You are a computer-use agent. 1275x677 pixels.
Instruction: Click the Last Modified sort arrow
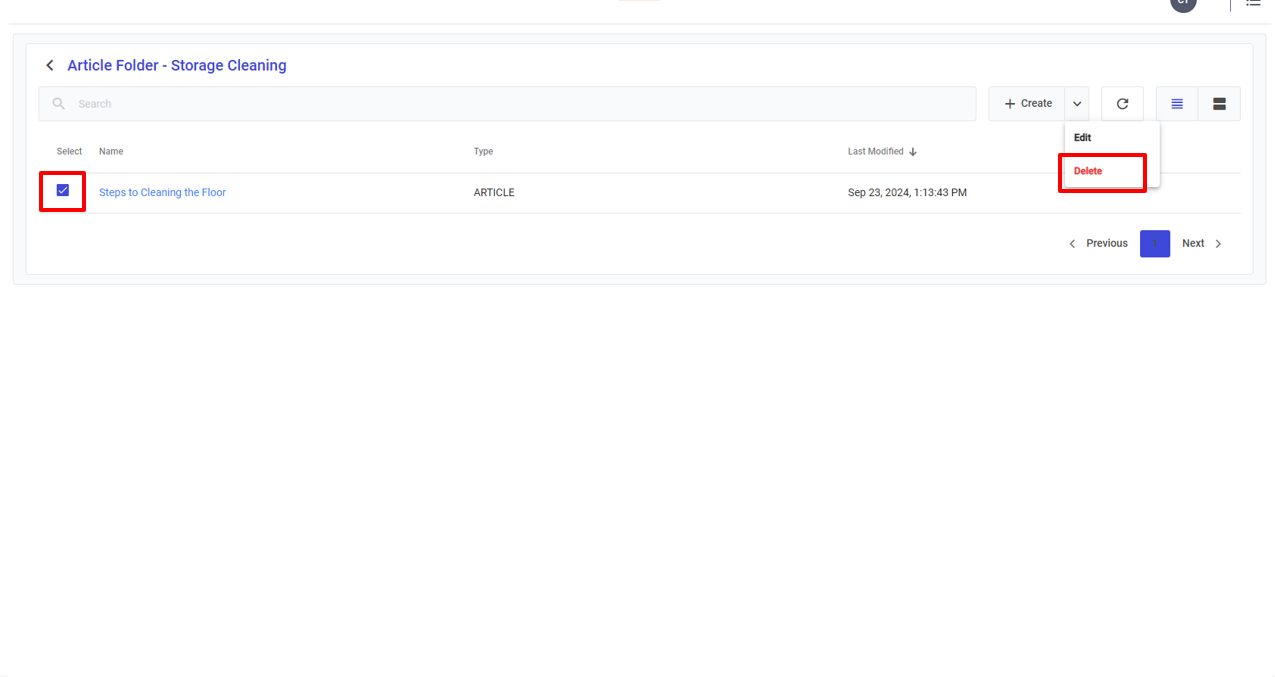(913, 152)
